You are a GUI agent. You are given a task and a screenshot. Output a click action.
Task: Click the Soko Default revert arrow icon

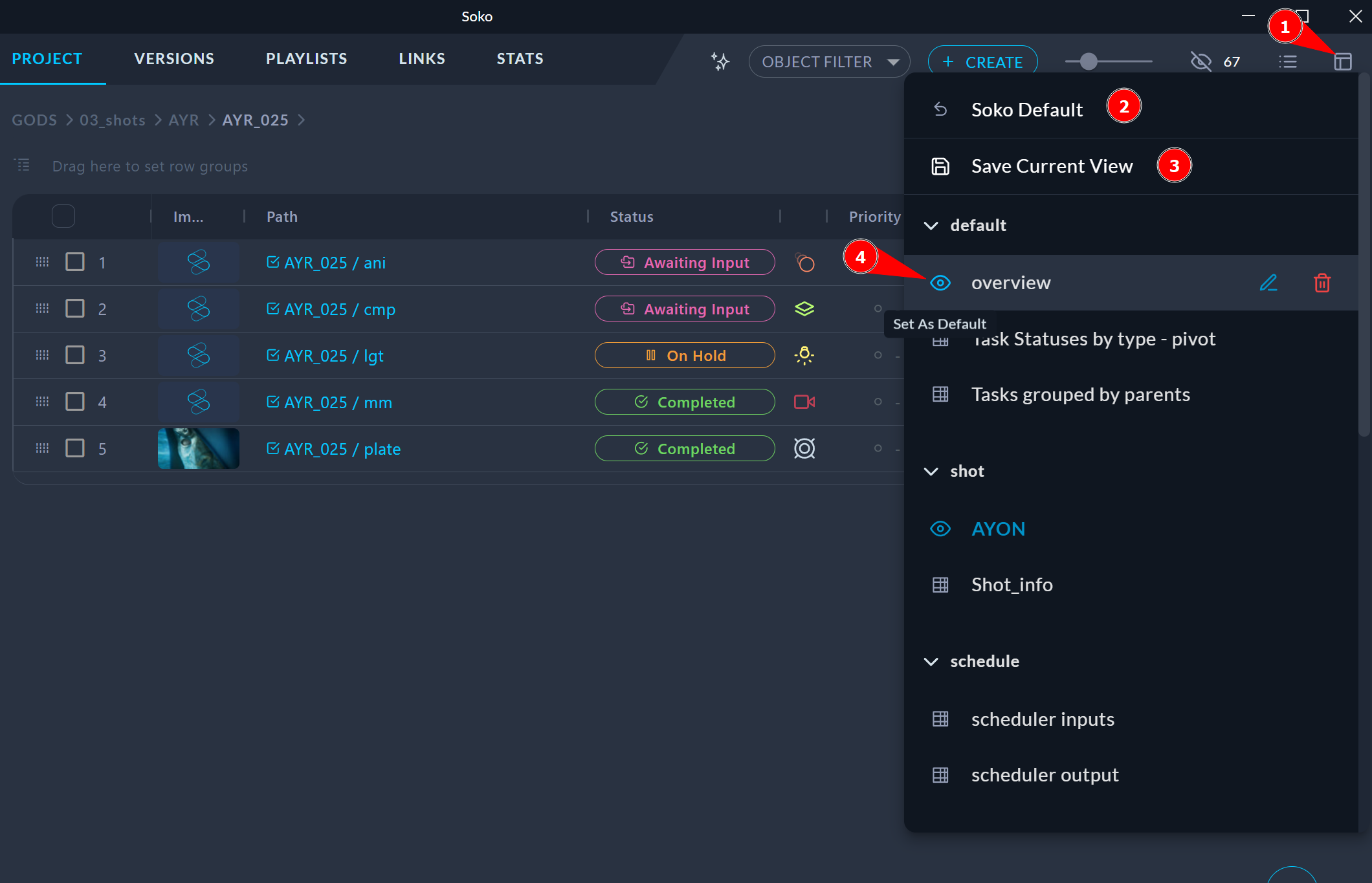(x=940, y=110)
